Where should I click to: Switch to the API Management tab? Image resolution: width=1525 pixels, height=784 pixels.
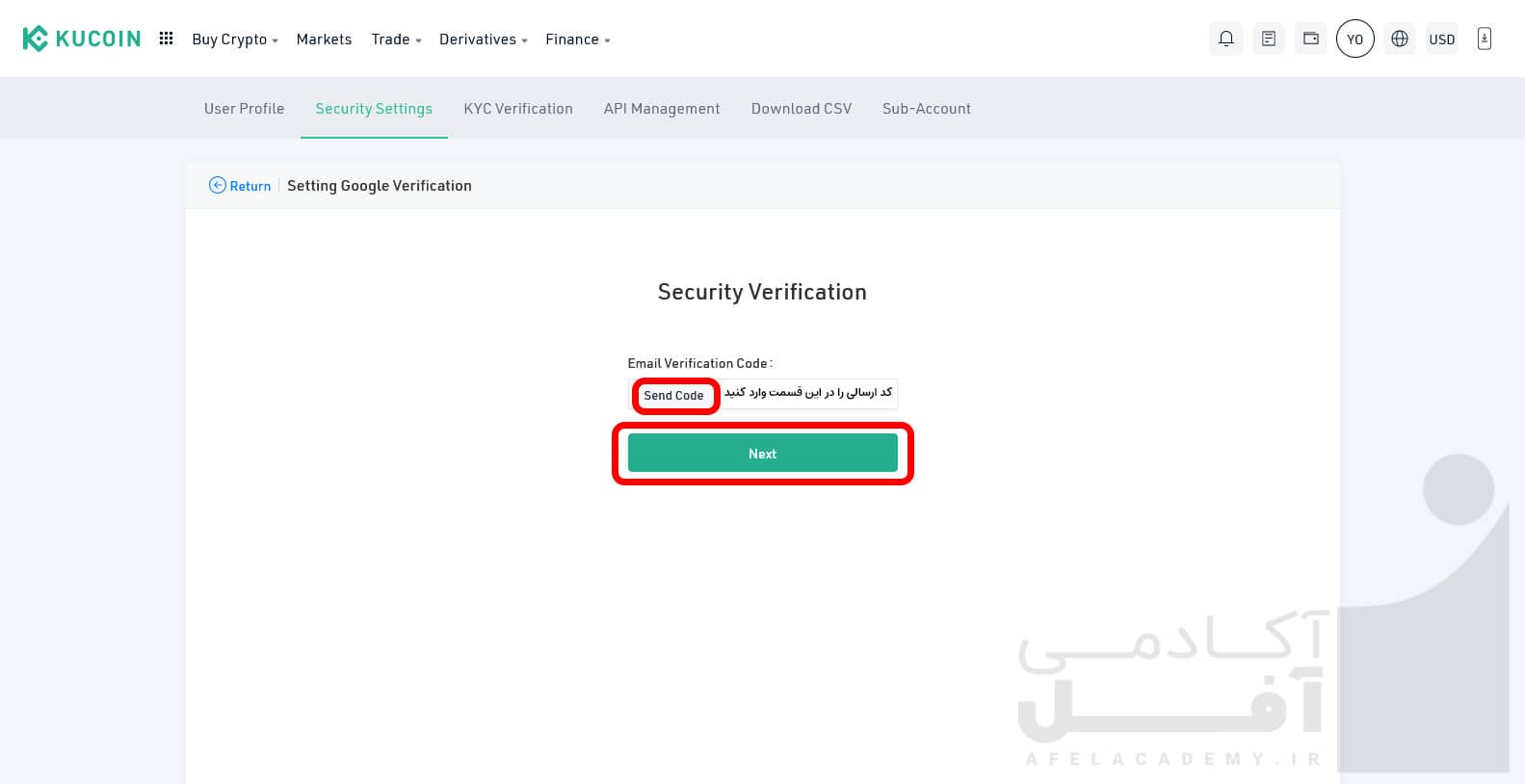pyautogui.click(x=662, y=109)
